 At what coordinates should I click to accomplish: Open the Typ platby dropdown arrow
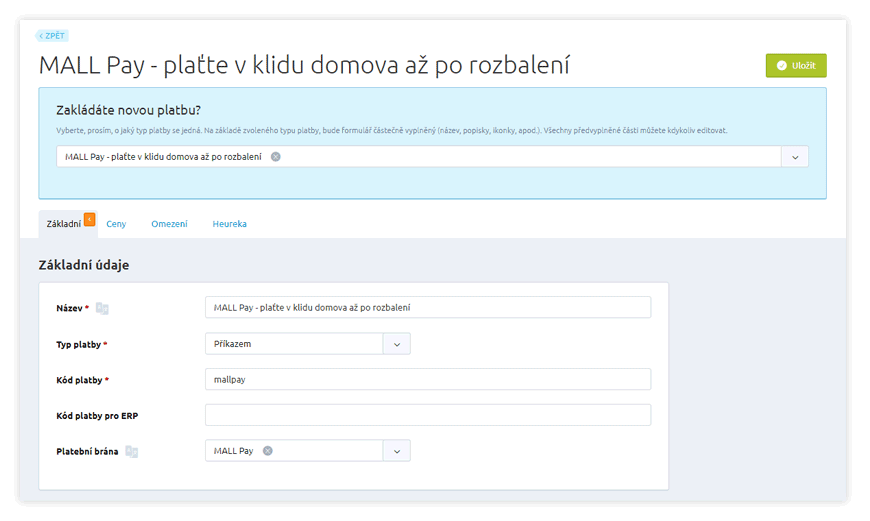(x=397, y=344)
